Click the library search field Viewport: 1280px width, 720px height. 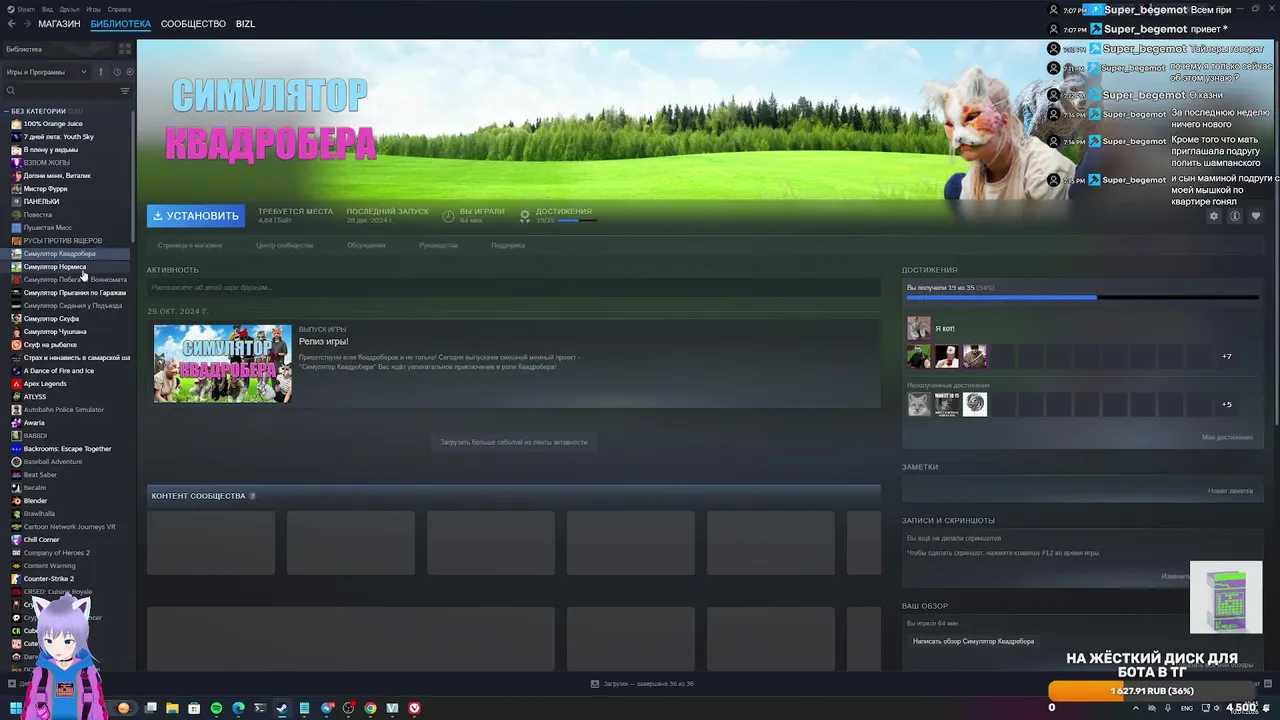pos(60,91)
